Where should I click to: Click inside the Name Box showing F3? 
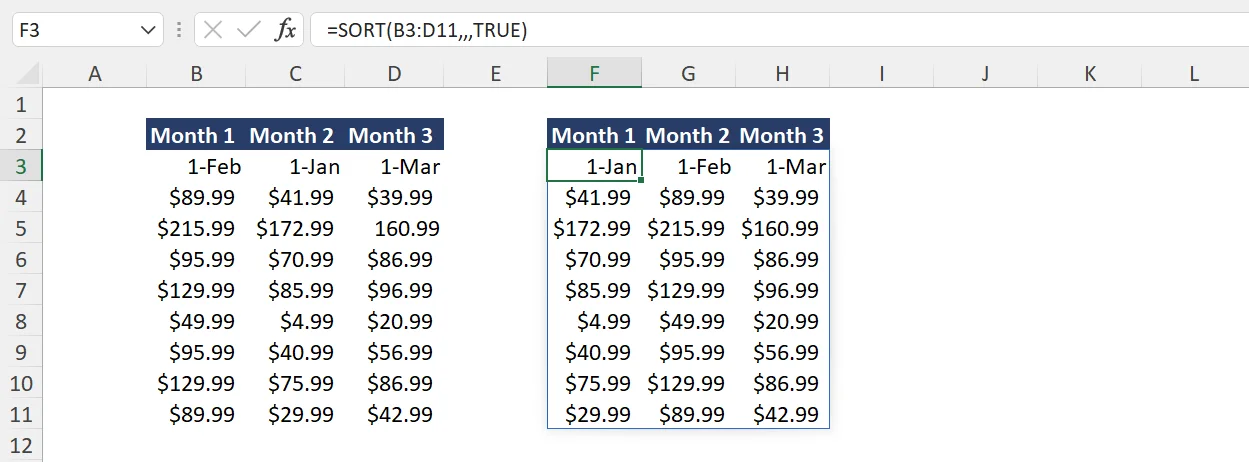pyautogui.click(x=70, y=30)
